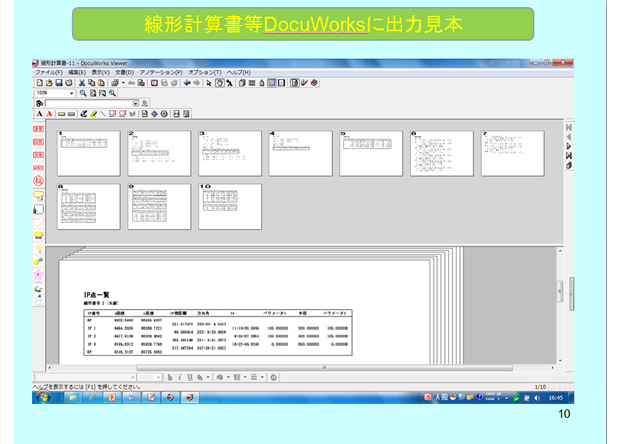Select the pink flower annotation stamp
The width and height of the screenshot is (620, 444).
click(38, 274)
